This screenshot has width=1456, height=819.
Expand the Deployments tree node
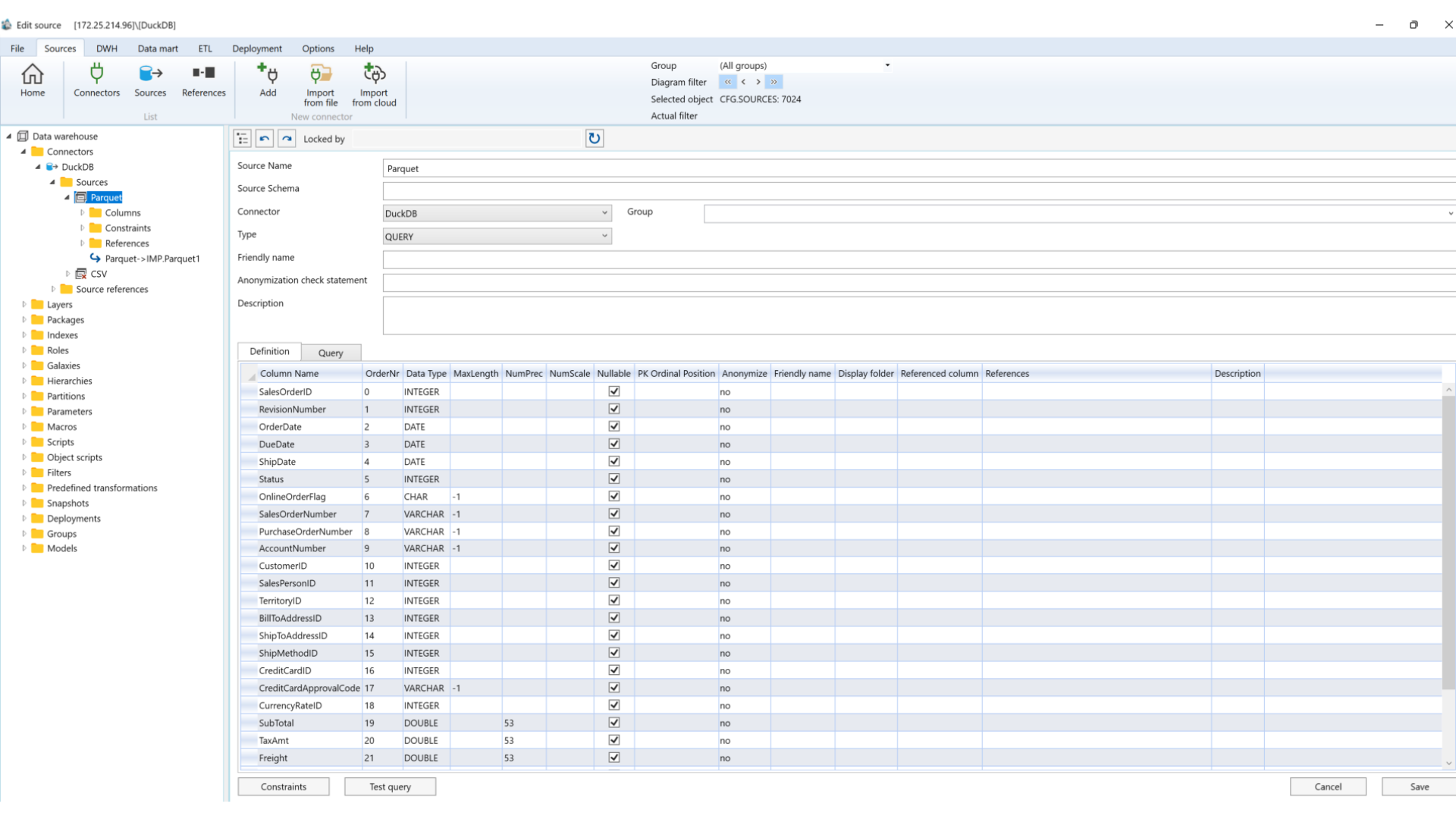click(x=24, y=519)
